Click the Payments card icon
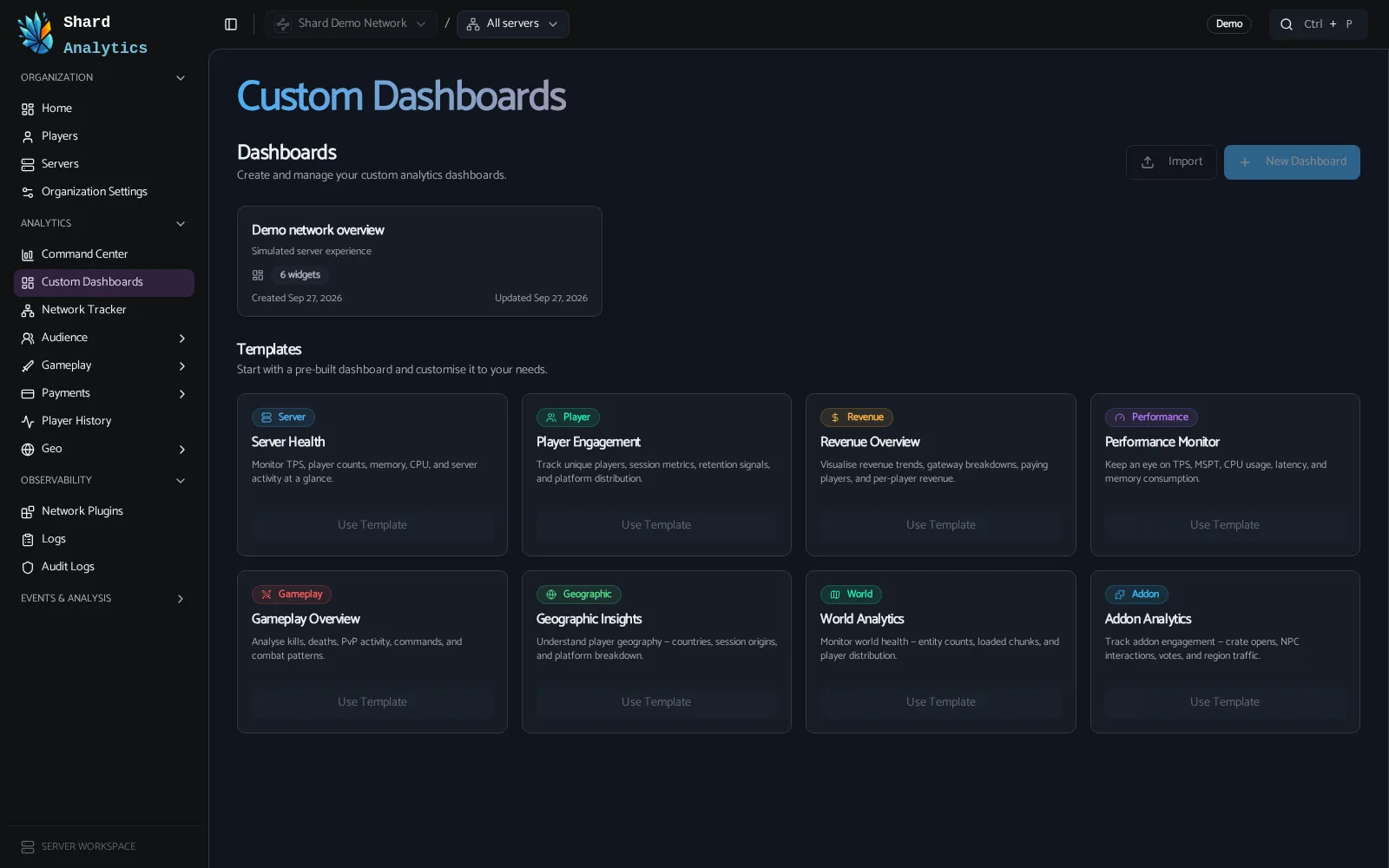 (28, 393)
